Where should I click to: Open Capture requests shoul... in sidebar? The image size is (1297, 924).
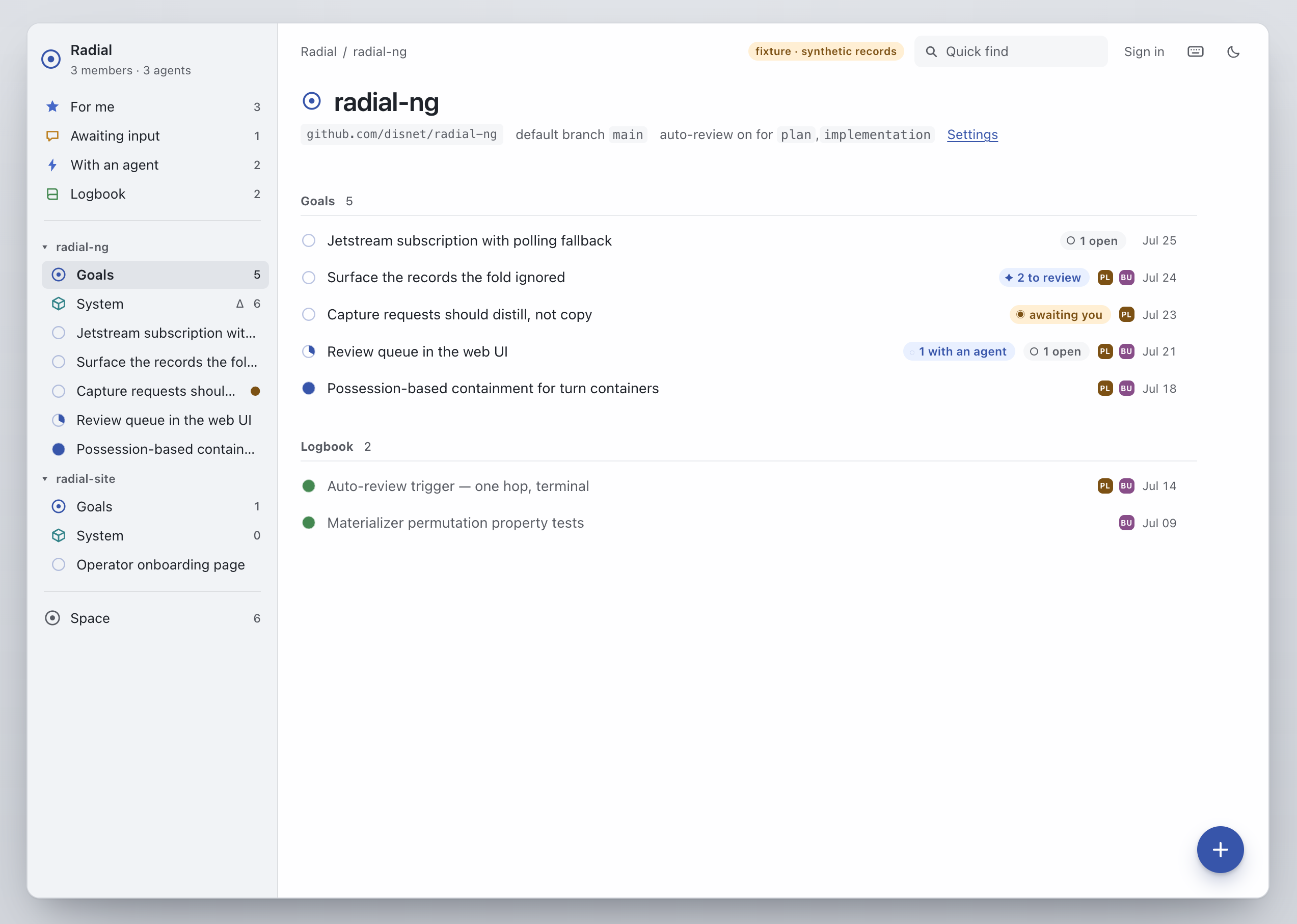[x=155, y=391]
